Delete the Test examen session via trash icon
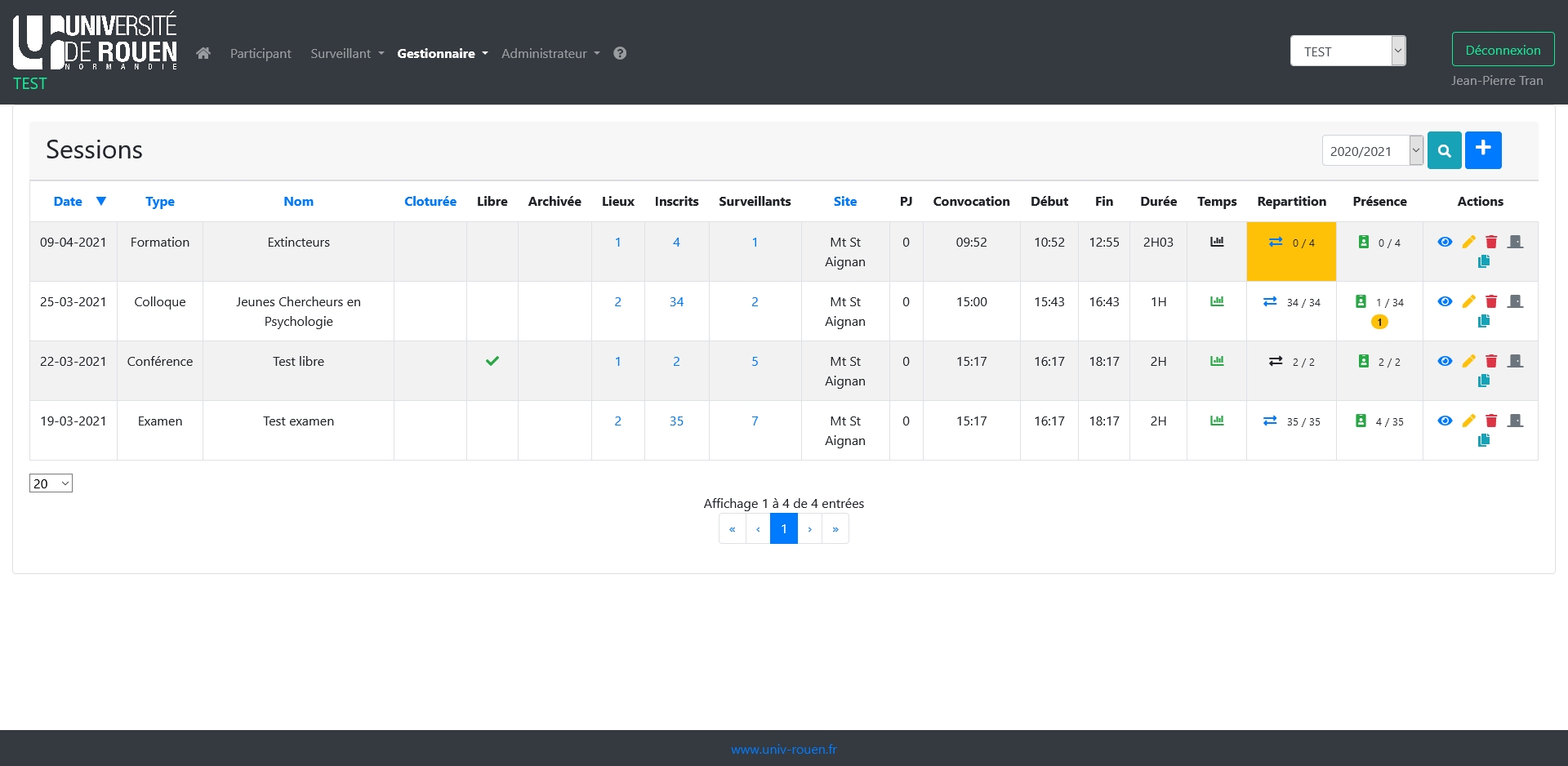1568x766 pixels. coord(1491,421)
